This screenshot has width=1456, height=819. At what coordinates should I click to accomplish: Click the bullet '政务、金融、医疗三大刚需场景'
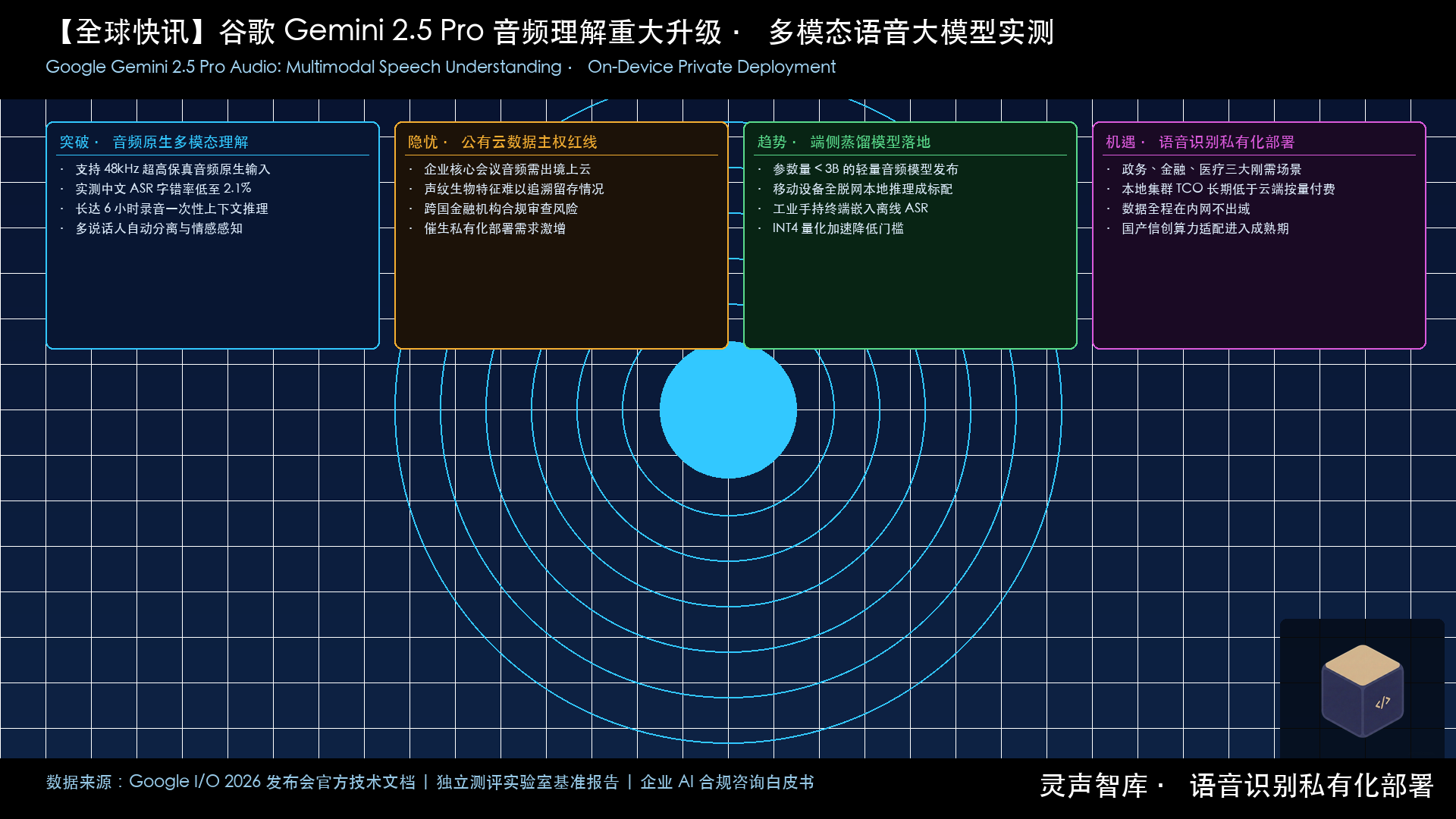coord(1212,169)
